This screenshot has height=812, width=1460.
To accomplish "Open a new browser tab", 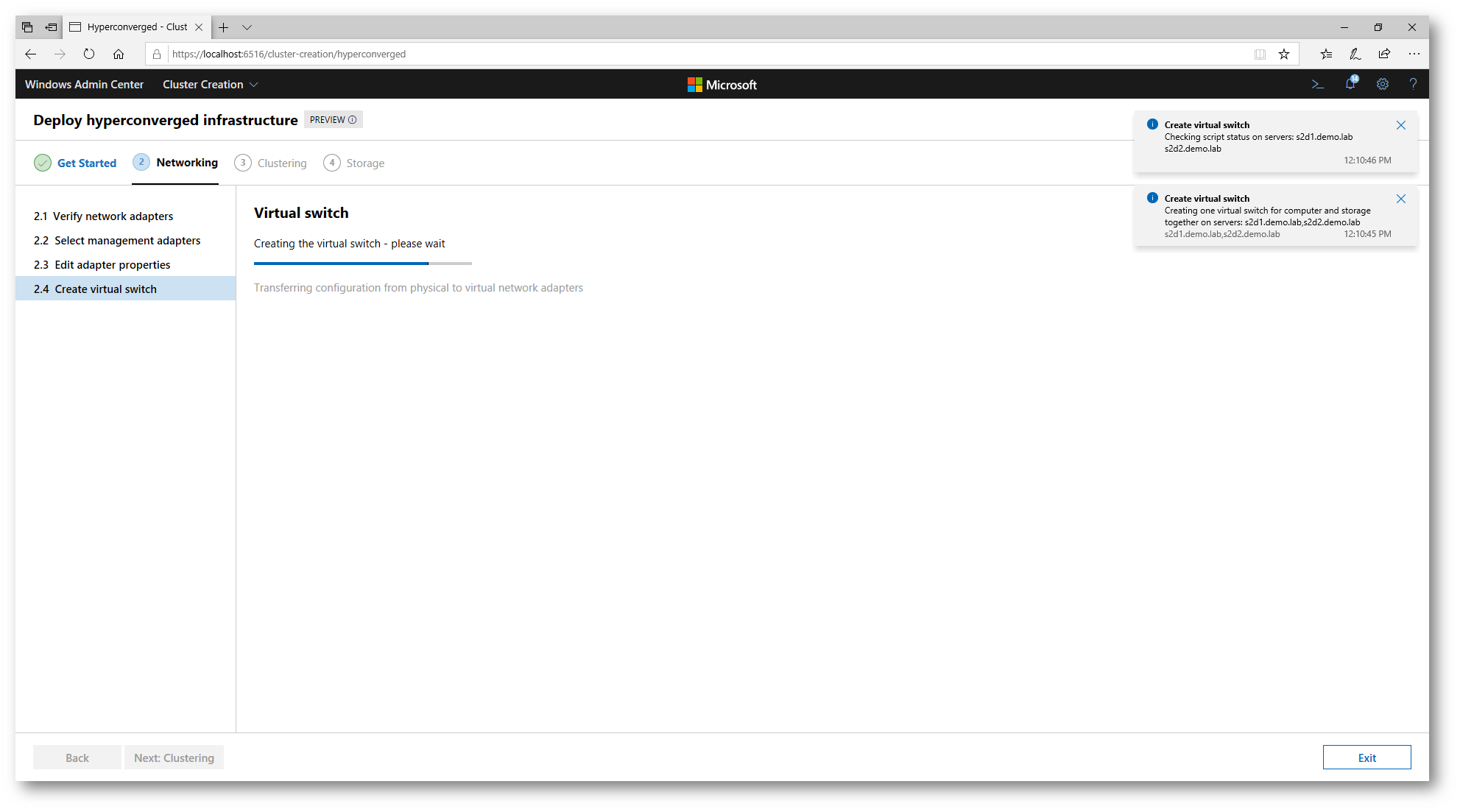I will click(x=224, y=27).
